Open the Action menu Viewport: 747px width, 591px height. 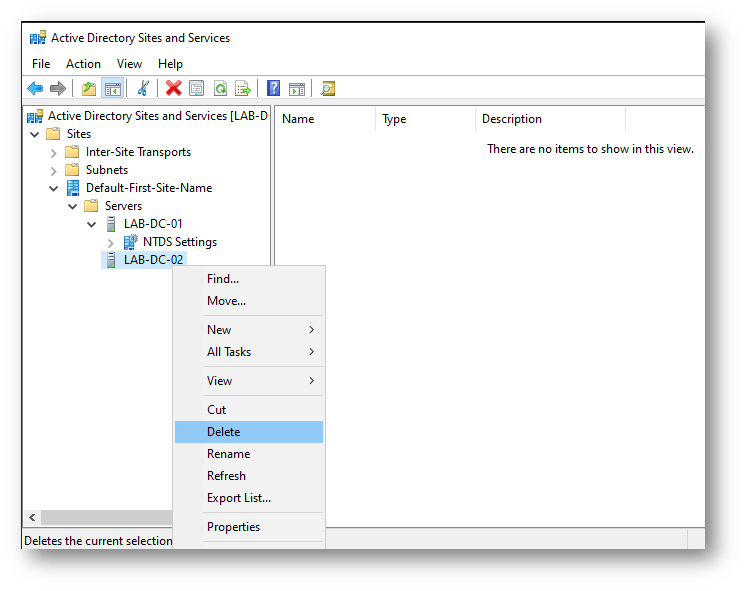pyautogui.click(x=83, y=64)
